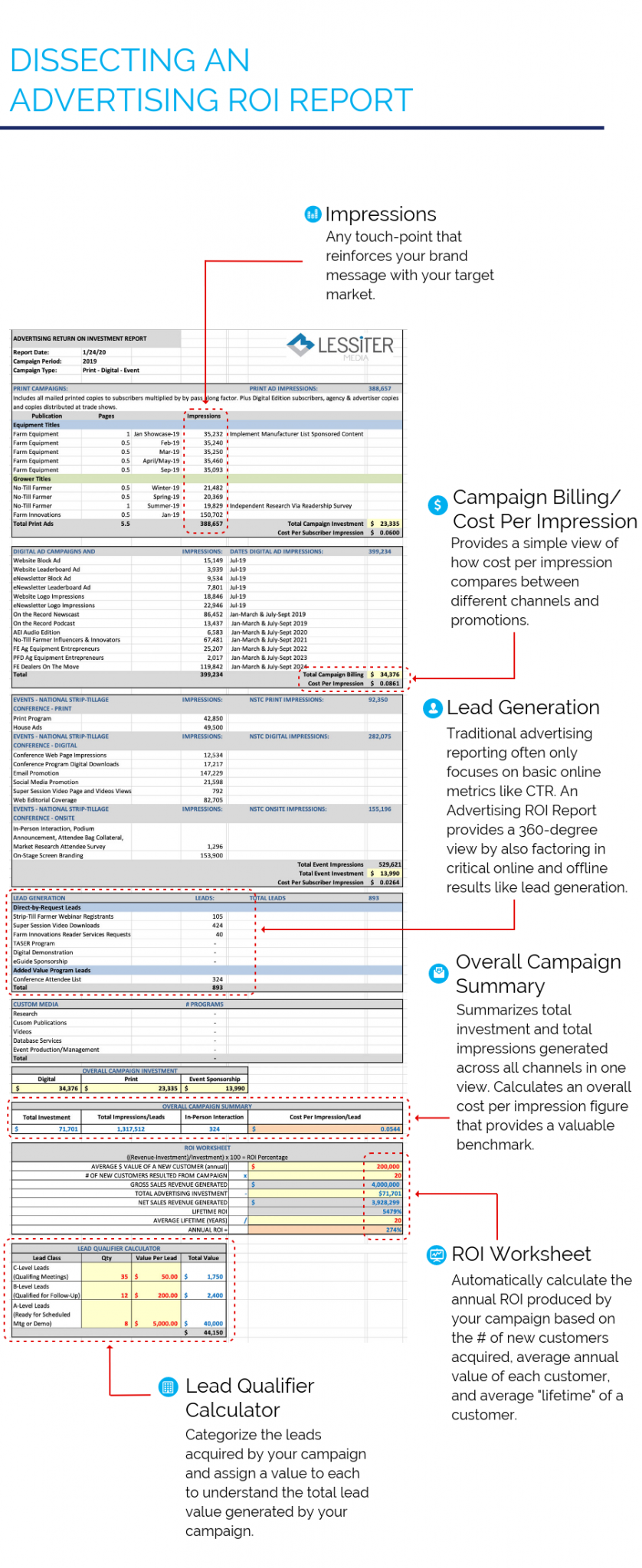Click the 'ROI Worksheet' callout heading
The height and width of the screenshot is (1568, 642).
(521, 1254)
